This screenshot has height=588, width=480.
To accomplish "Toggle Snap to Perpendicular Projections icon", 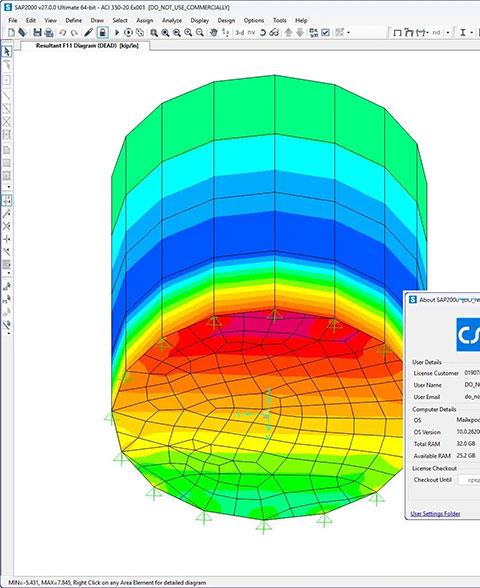I will 7,239.
